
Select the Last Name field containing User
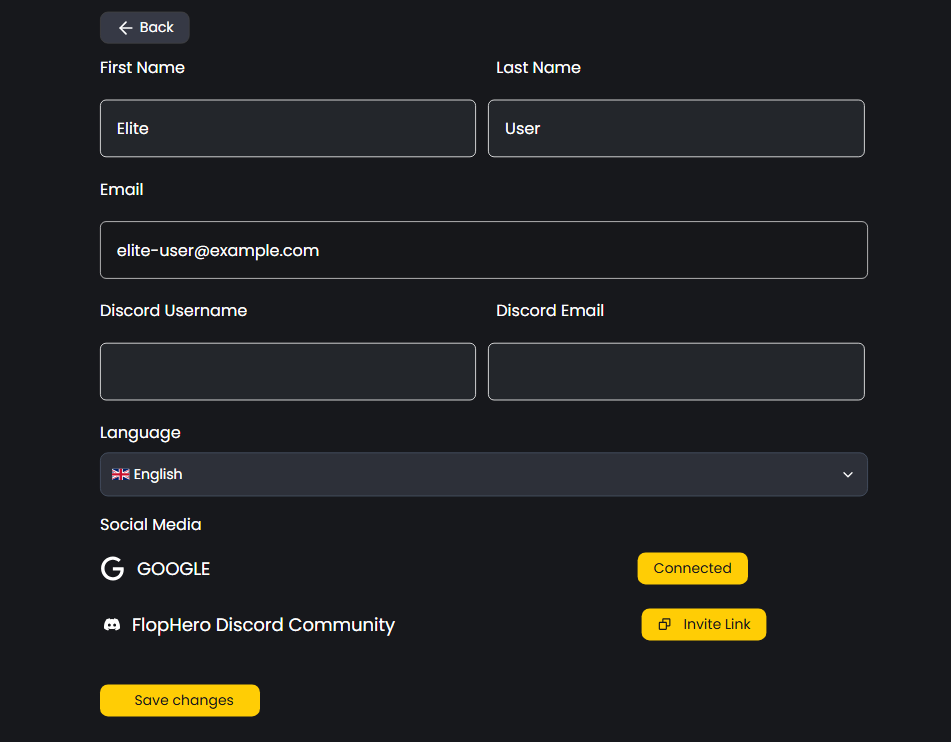pyautogui.click(x=676, y=128)
